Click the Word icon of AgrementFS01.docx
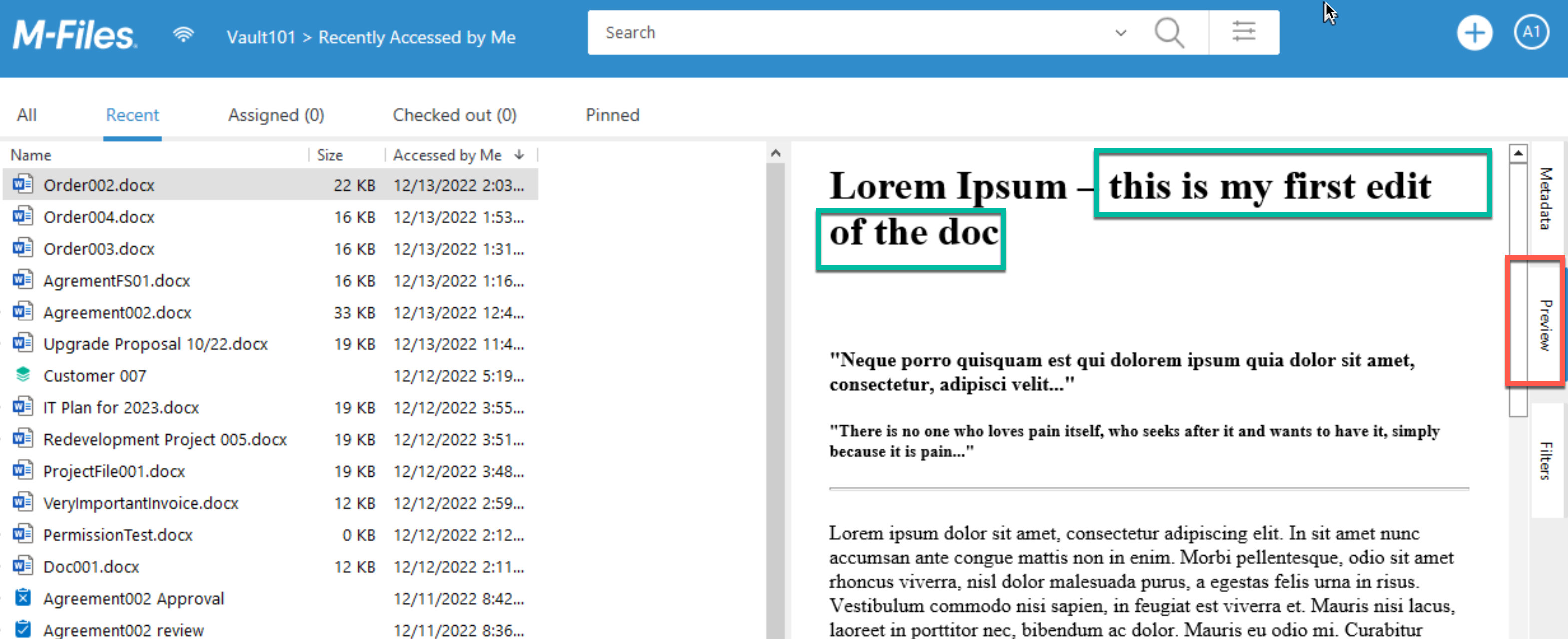This screenshot has width=1568, height=639. 23,280
